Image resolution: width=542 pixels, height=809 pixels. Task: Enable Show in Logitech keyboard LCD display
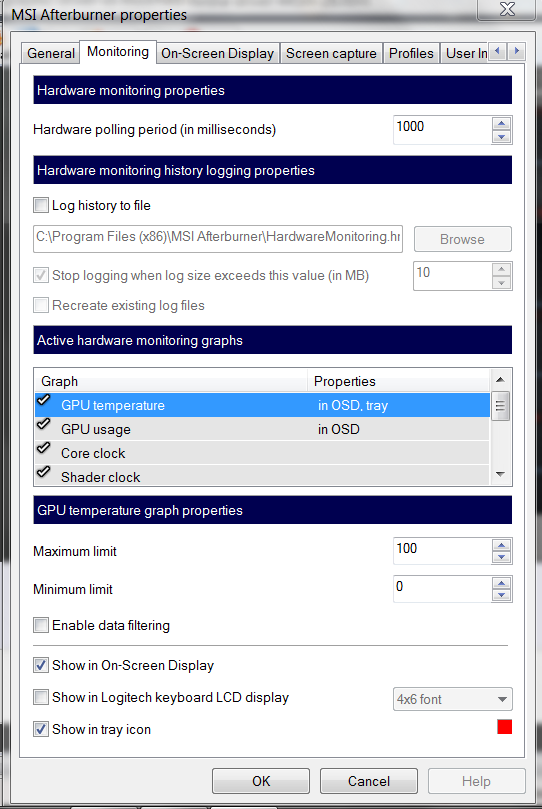(x=41, y=697)
